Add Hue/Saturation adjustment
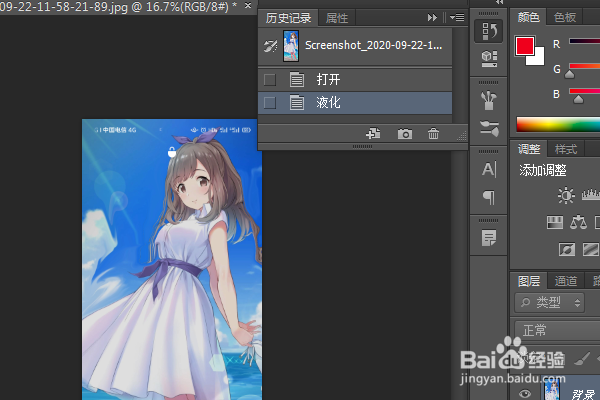 tap(554, 222)
